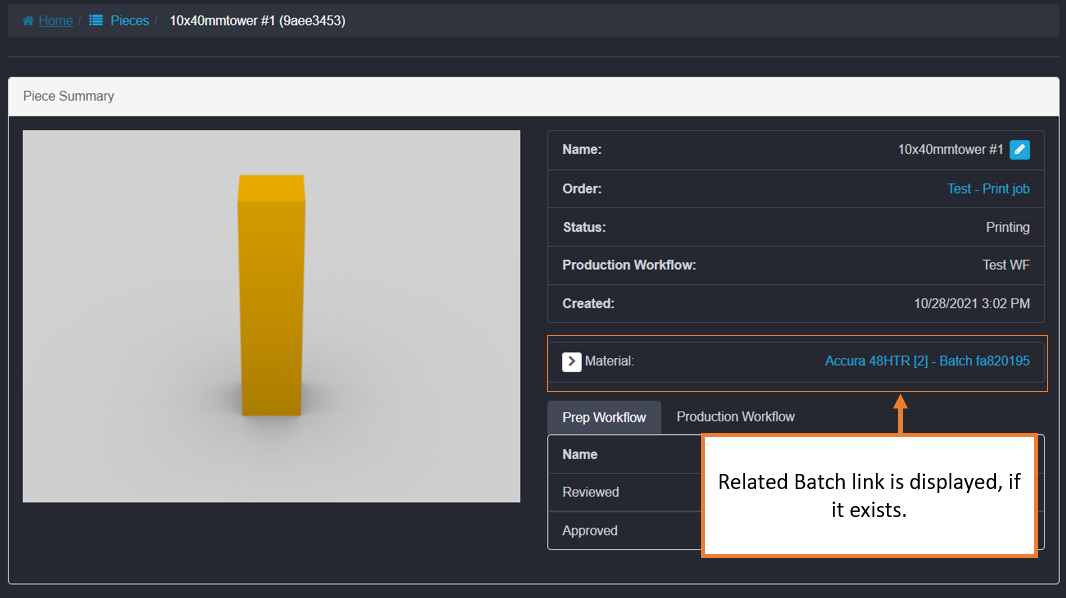Select the Reviewed workflow row
This screenshot has width=1066, height=598.
tap(591, 492)
